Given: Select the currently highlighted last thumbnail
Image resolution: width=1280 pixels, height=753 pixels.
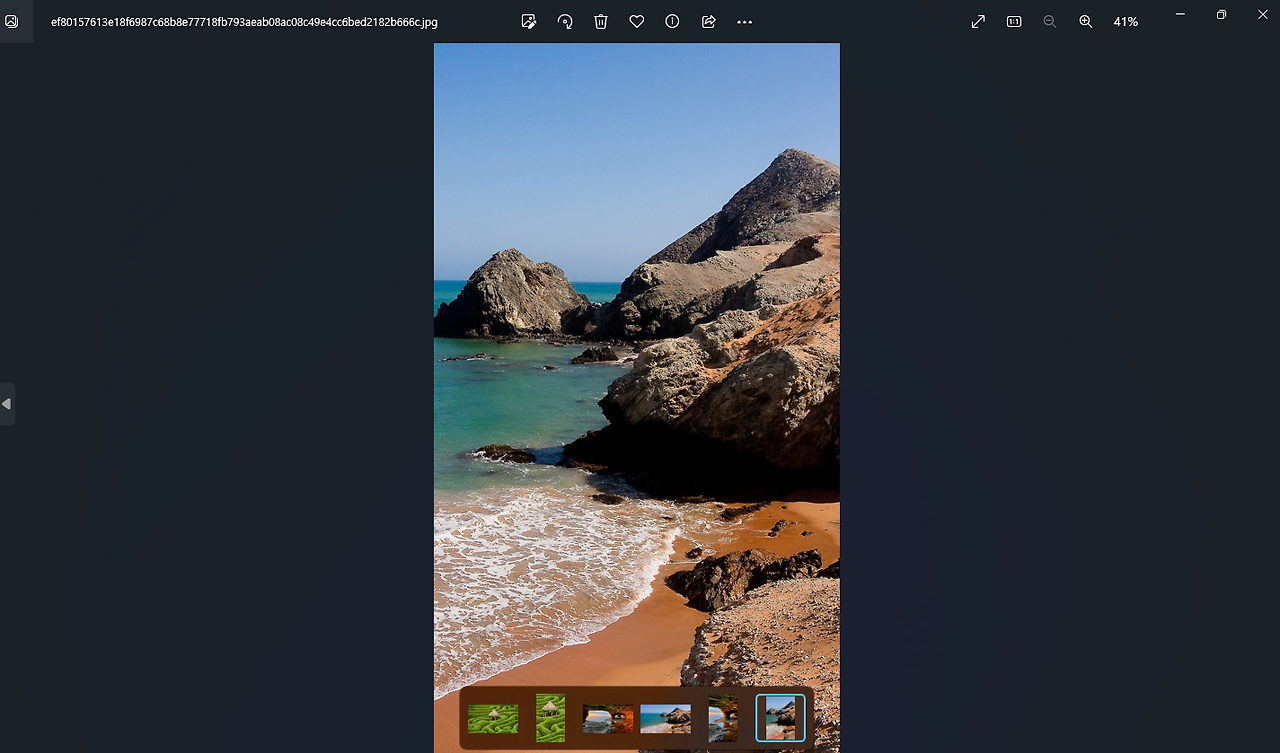Looking at the screenshot, I should pyautogui.click(x=780, y=718).
